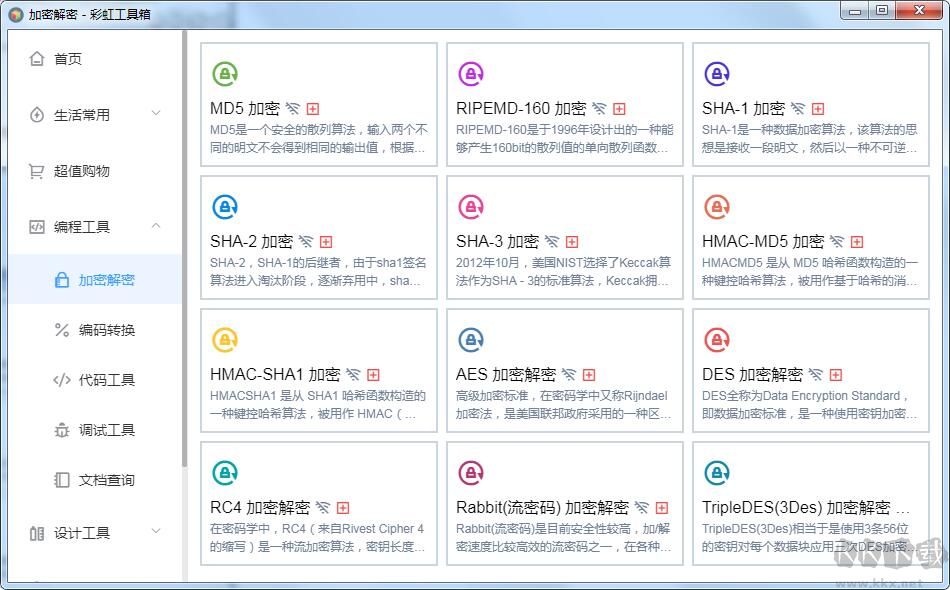This screenshot has width=950, height=590.
Task: Select the MD5 加密 green lock icon
Action: pyautogui.click(x=224, y=72)
